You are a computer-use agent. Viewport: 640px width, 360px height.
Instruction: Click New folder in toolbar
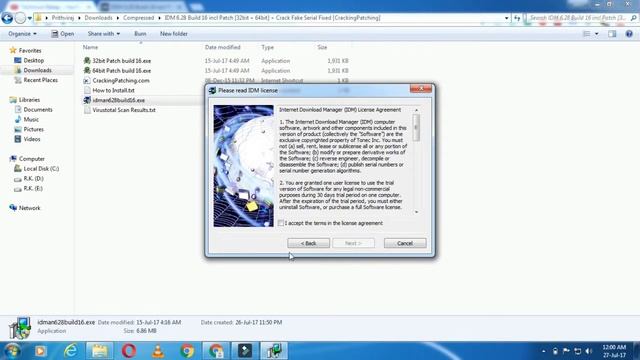click(174, 34)
